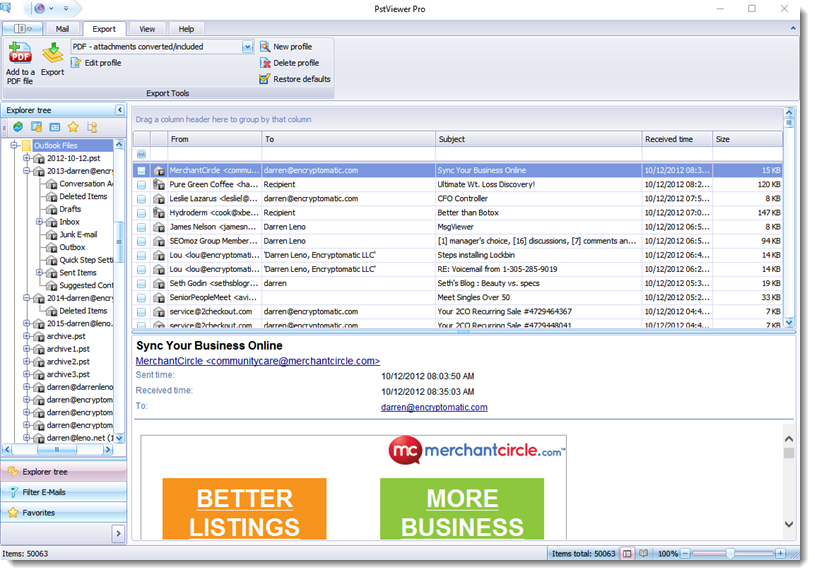The width and height of the screenshot is (815, 575).
Task: Select the Export ribbon tab
Action: point(104,29)
